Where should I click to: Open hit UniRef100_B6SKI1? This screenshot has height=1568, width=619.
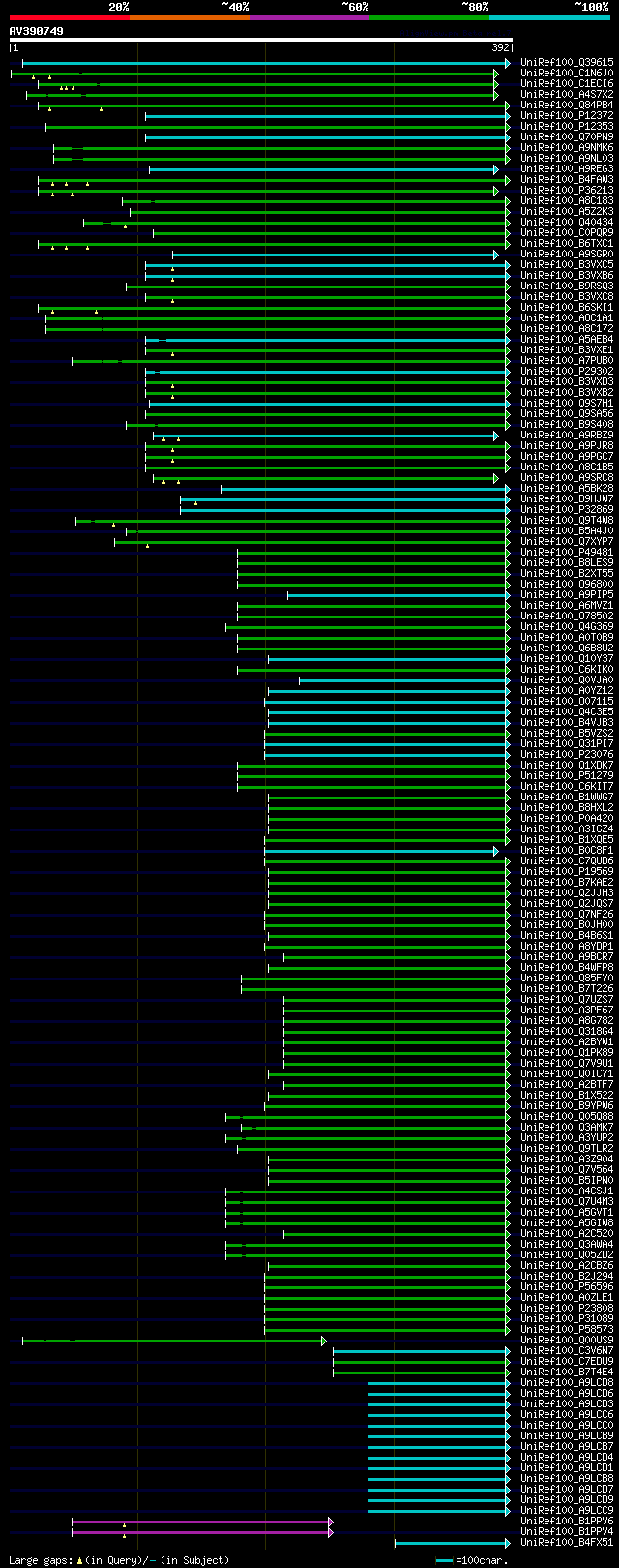pyautogui.click(x=567, y=307)
